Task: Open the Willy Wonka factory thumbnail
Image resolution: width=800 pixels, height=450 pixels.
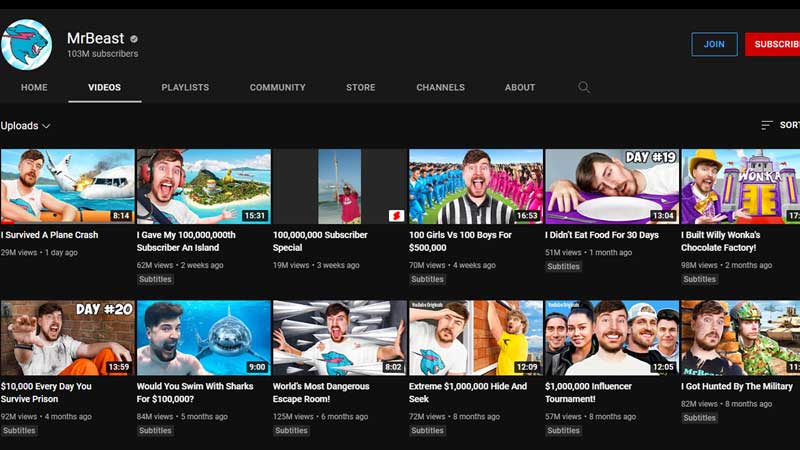Action: (740, 186)
